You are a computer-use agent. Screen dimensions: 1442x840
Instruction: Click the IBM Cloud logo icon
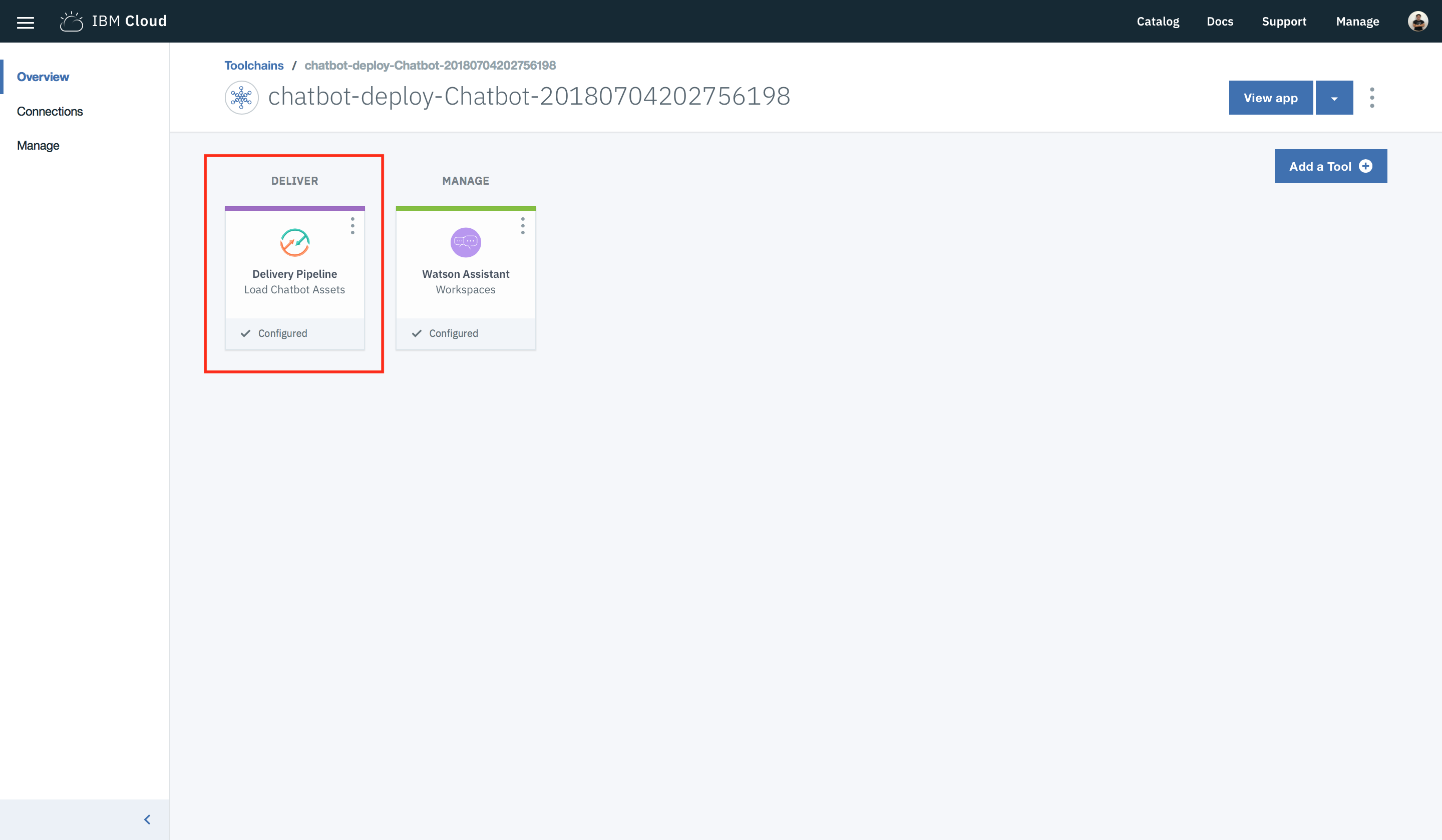72,22
